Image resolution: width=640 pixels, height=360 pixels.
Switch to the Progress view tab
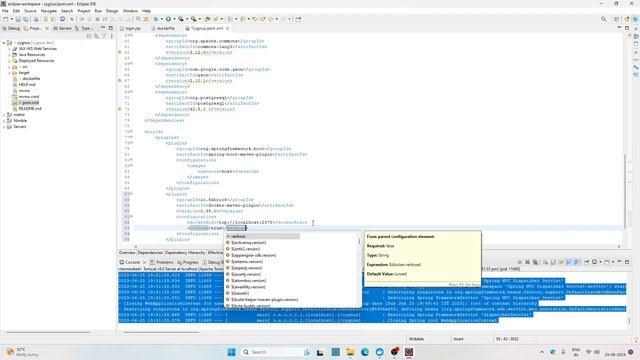coord(188,262)
